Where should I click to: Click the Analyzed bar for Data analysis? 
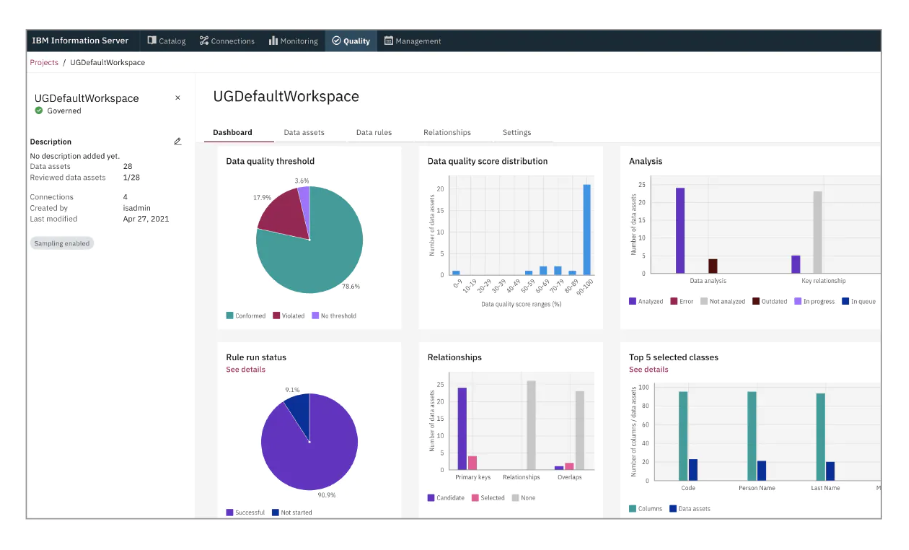(x=680, y=231)
